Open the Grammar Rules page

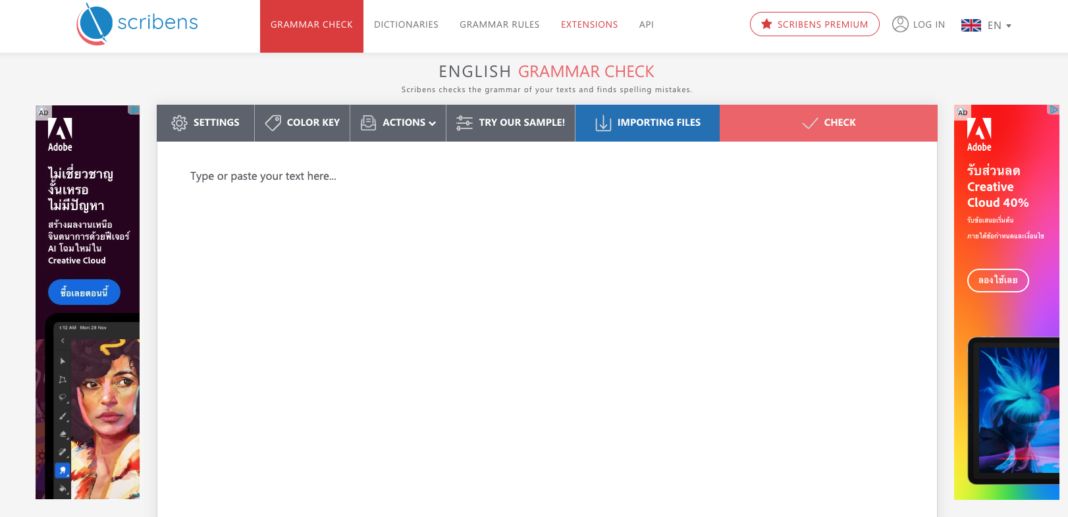tap(499, 25)
